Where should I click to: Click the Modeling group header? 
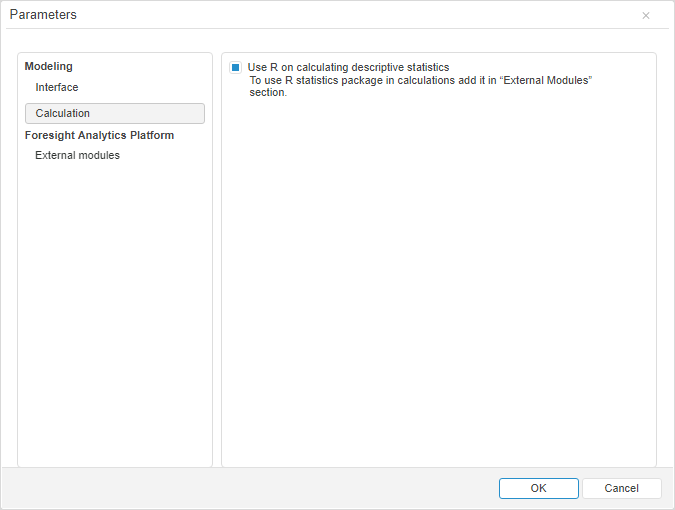[48, 67]
